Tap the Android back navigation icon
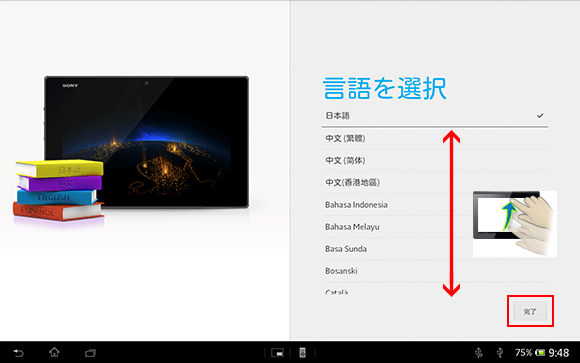This screenshot has height=363, width=580. coord(18,353)
